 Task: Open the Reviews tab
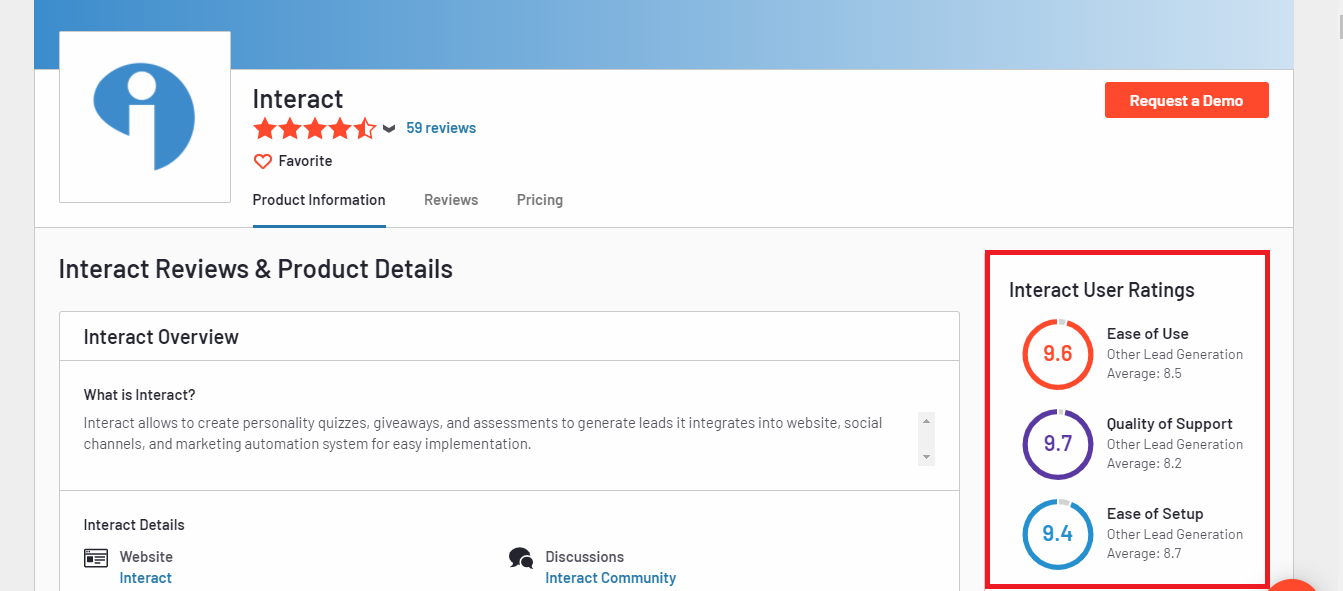(x=451, y=200)
